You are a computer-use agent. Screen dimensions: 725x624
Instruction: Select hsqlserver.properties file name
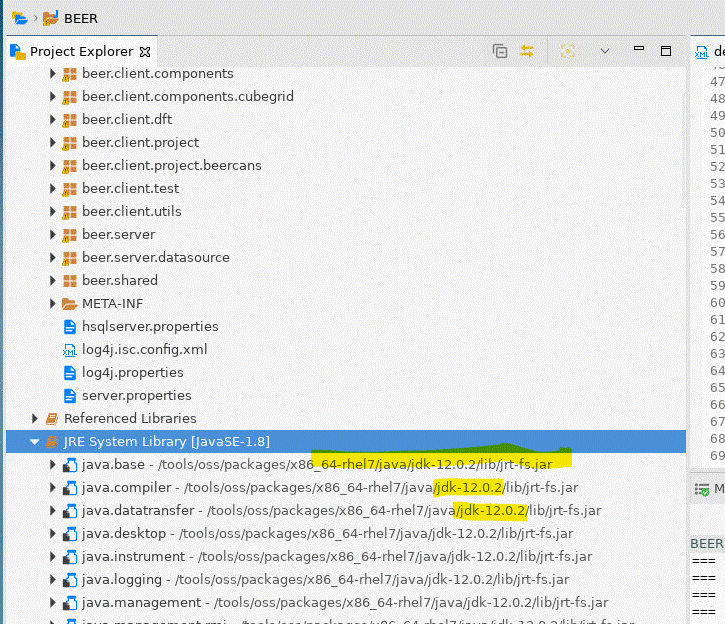tap(150, 326)
